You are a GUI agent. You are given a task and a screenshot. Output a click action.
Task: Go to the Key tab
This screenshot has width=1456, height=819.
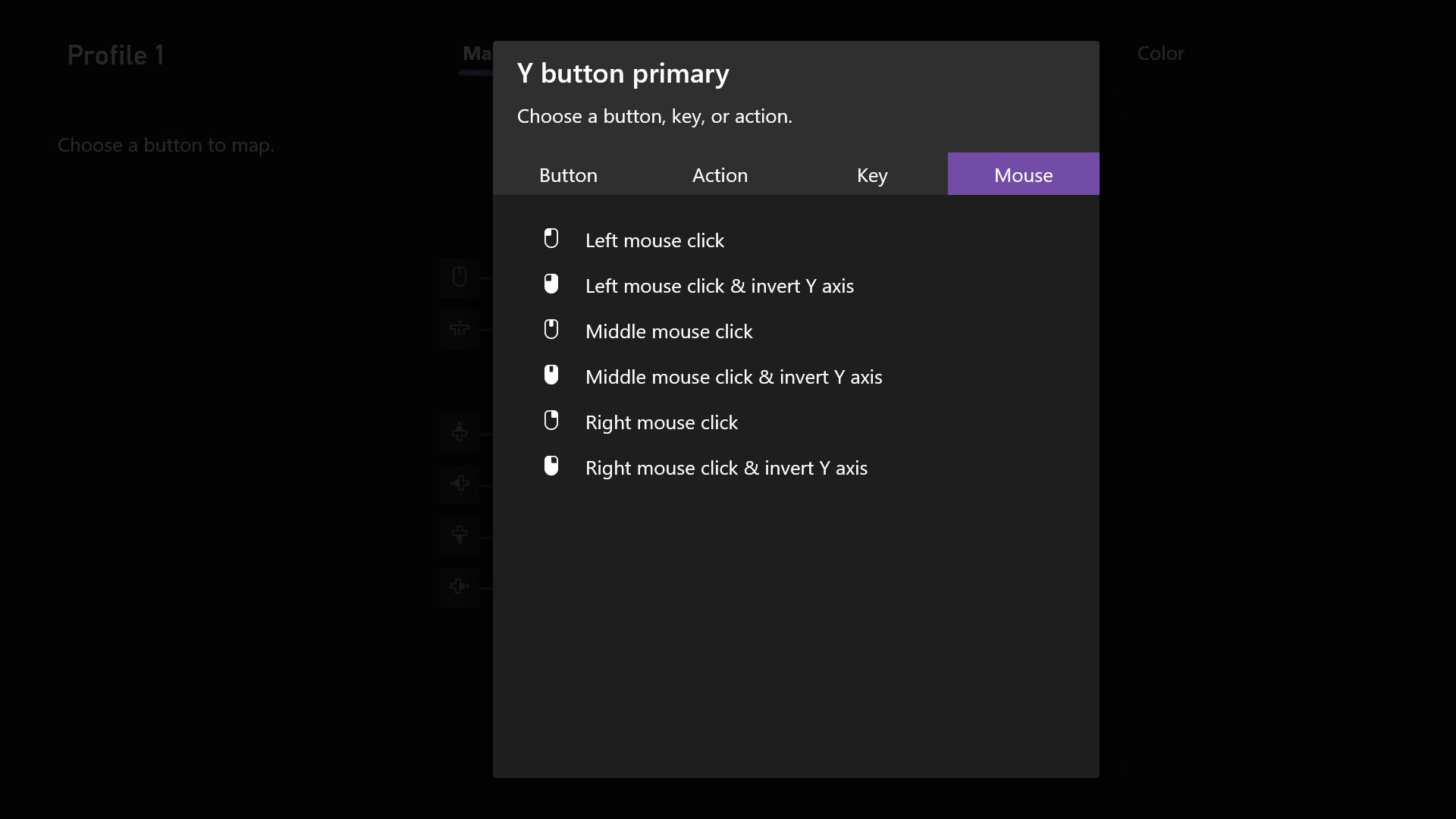point(871,175)
